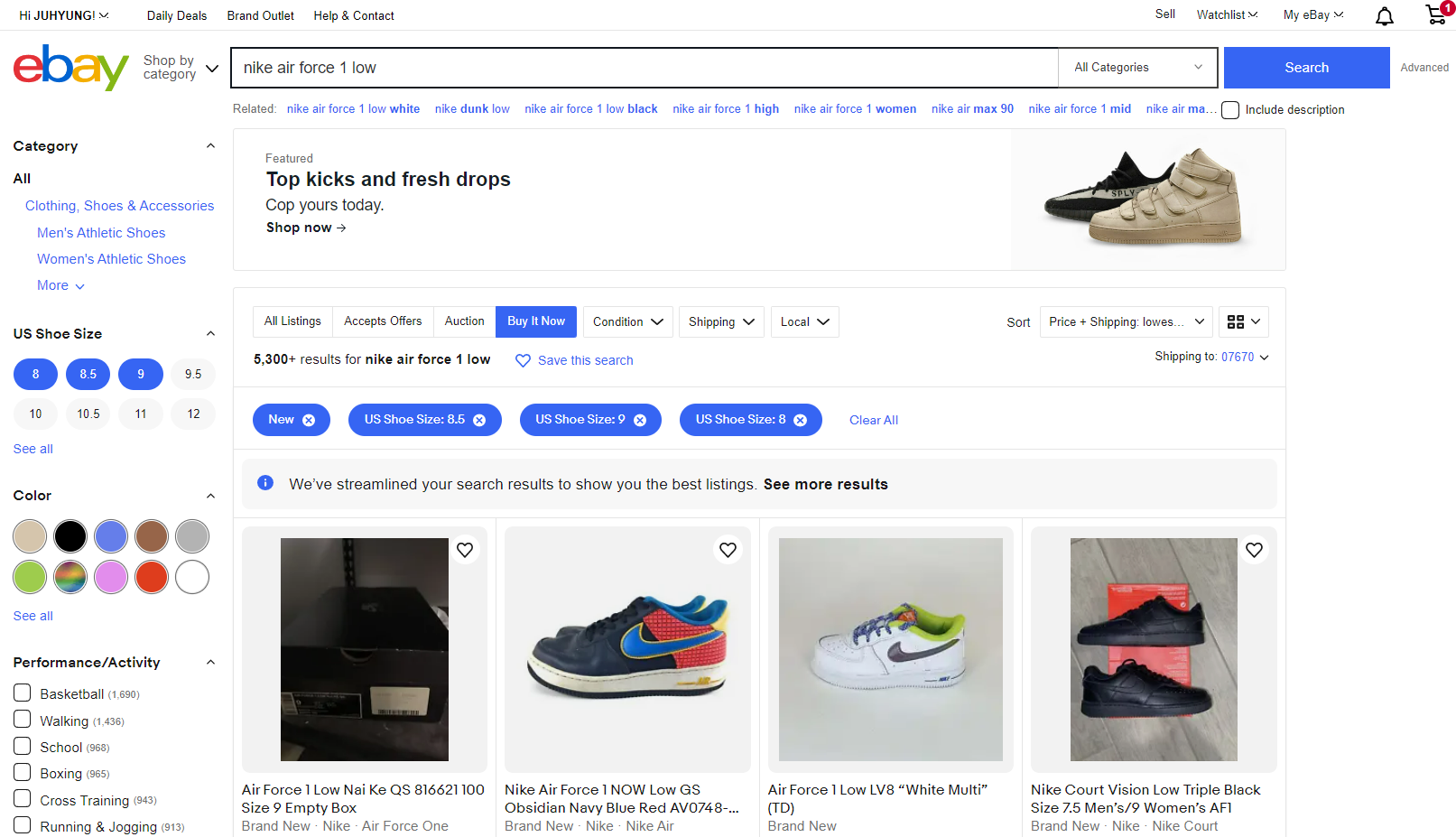Deselect shoe size 8 in sidebar

click(x=35, y=374)
